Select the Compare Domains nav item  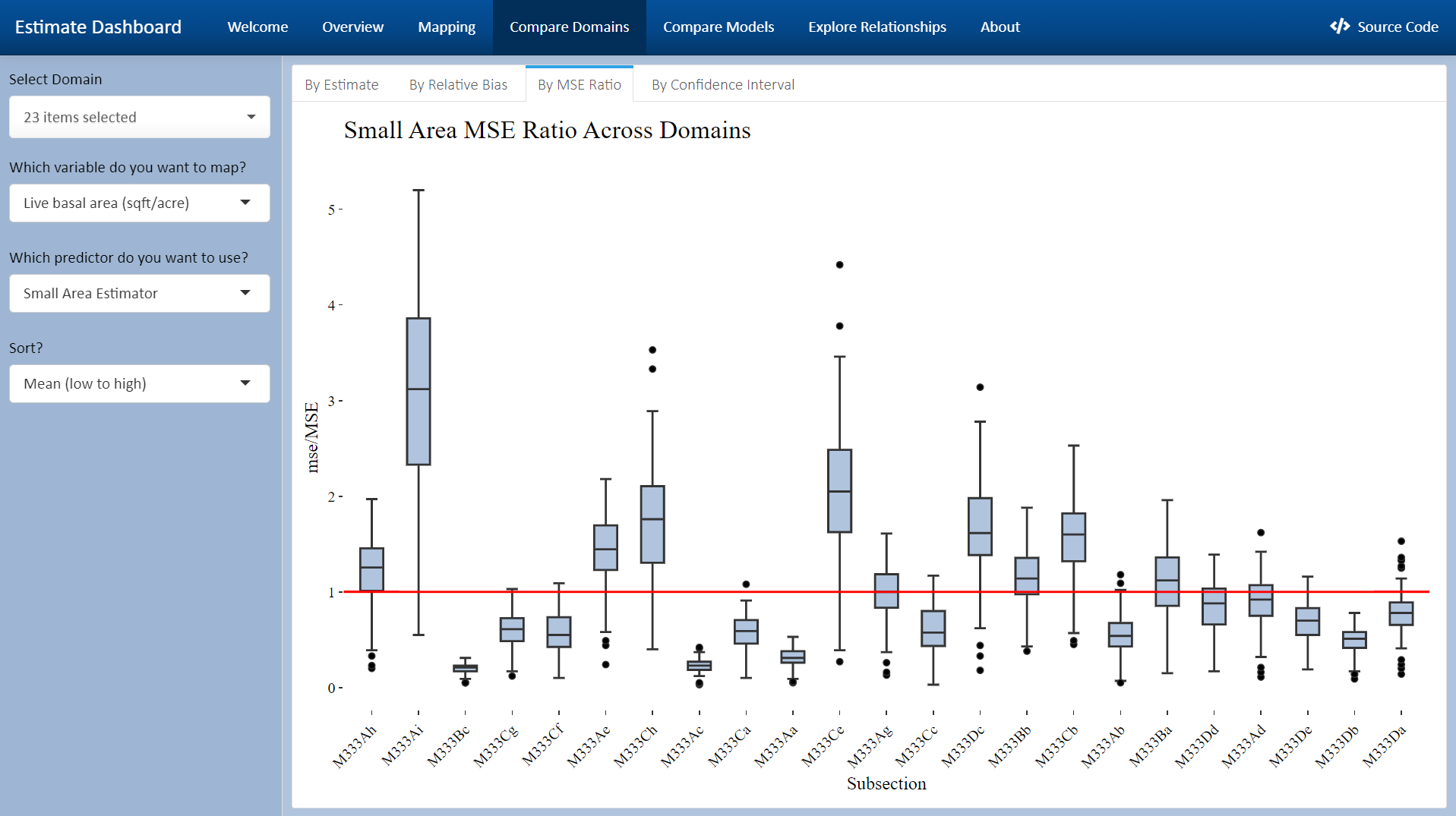click(x=569, y=27)
